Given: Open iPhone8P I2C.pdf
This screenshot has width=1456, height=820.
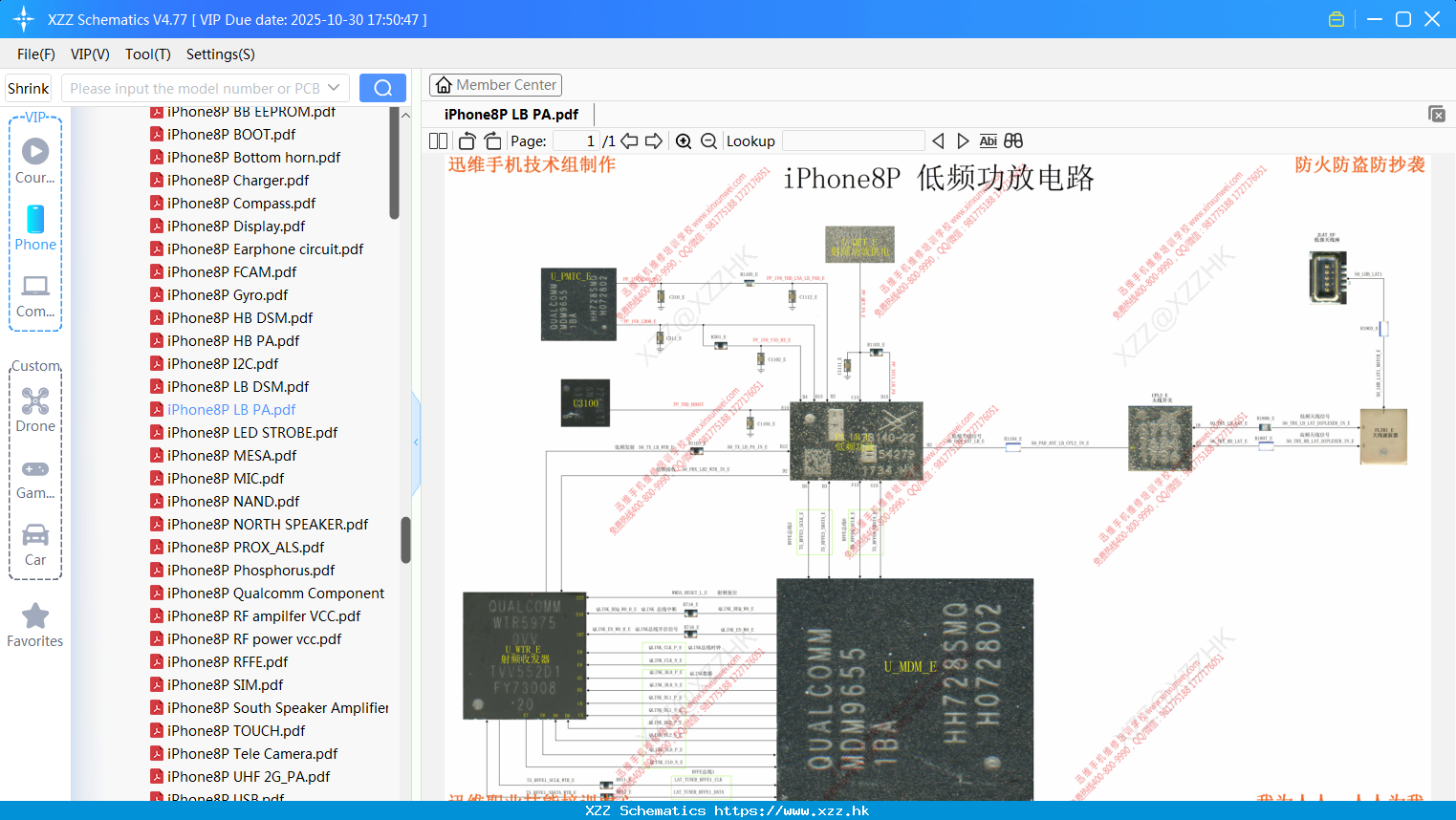Looking at the screenshot, I should tap(223, 363).
